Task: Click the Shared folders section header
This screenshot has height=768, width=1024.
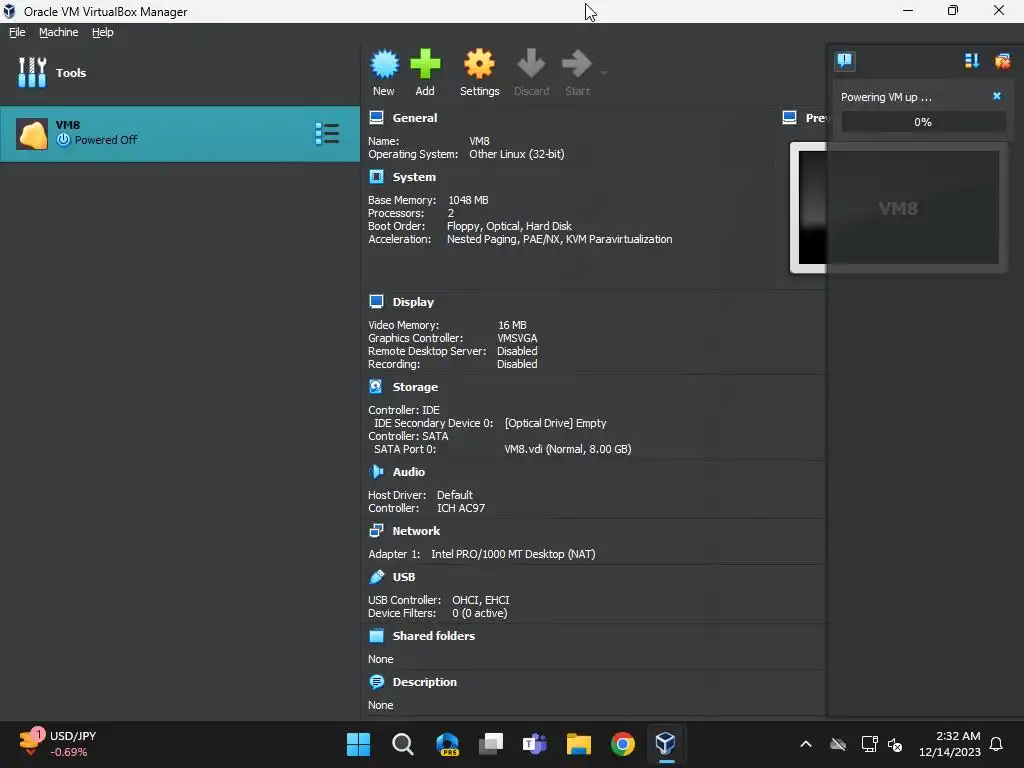Action: [434, 636]
